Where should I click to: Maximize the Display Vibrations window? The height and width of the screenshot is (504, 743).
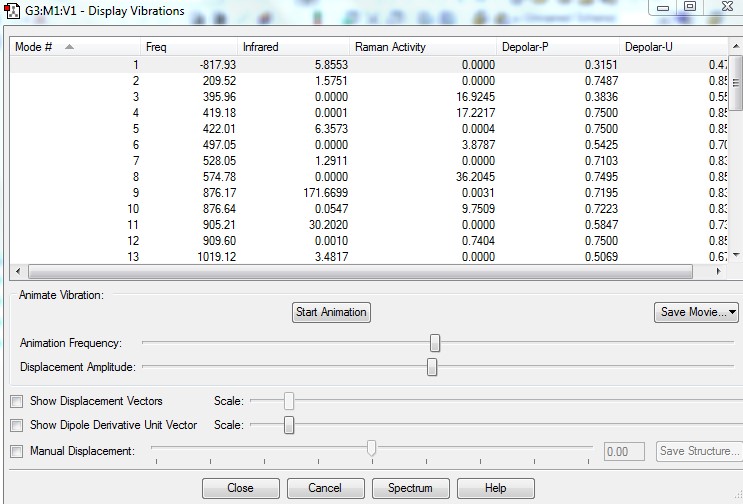(690, 7)
